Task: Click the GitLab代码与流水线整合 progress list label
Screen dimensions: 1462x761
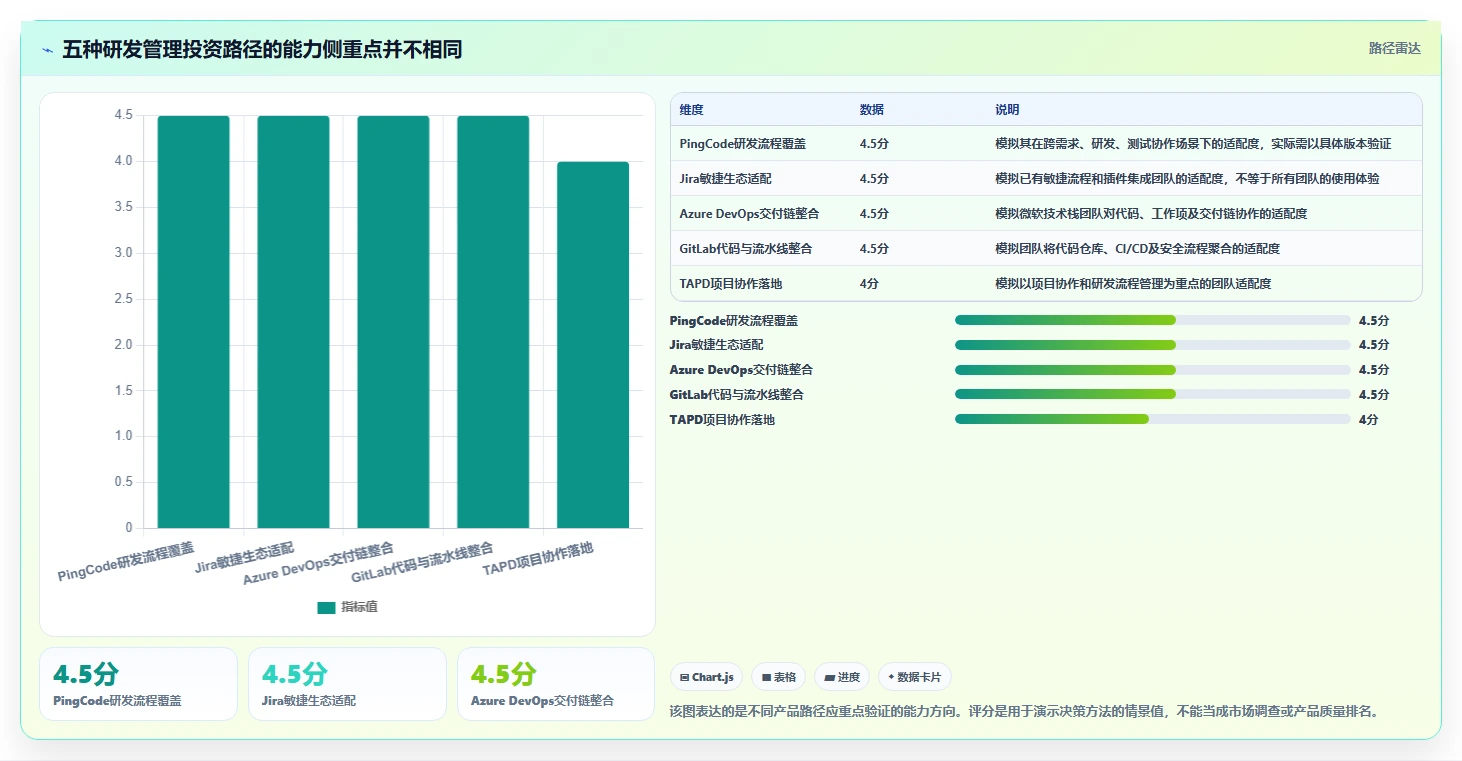Action: tap(737, 395)
